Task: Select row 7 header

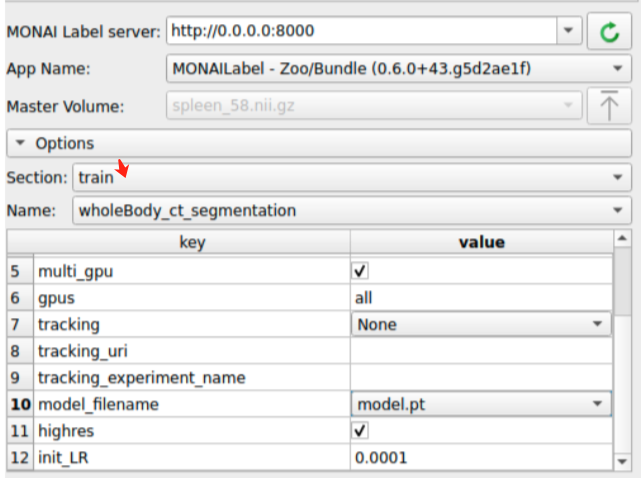Action: (20, 324)
